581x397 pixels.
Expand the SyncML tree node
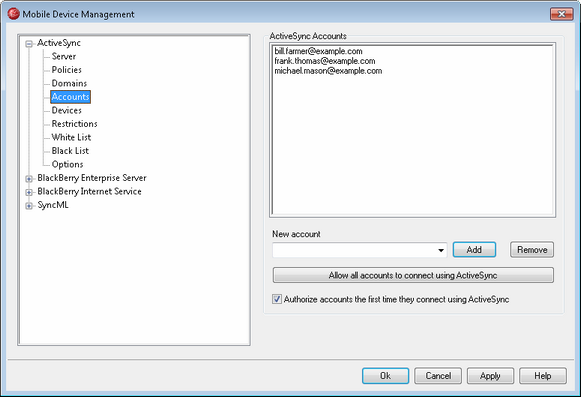tap(29, 206)
